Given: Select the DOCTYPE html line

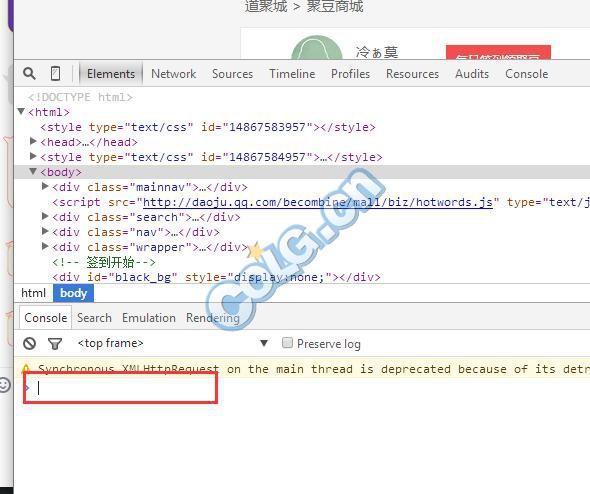Looking at the screenshot, I should click(x=80, y=97).
